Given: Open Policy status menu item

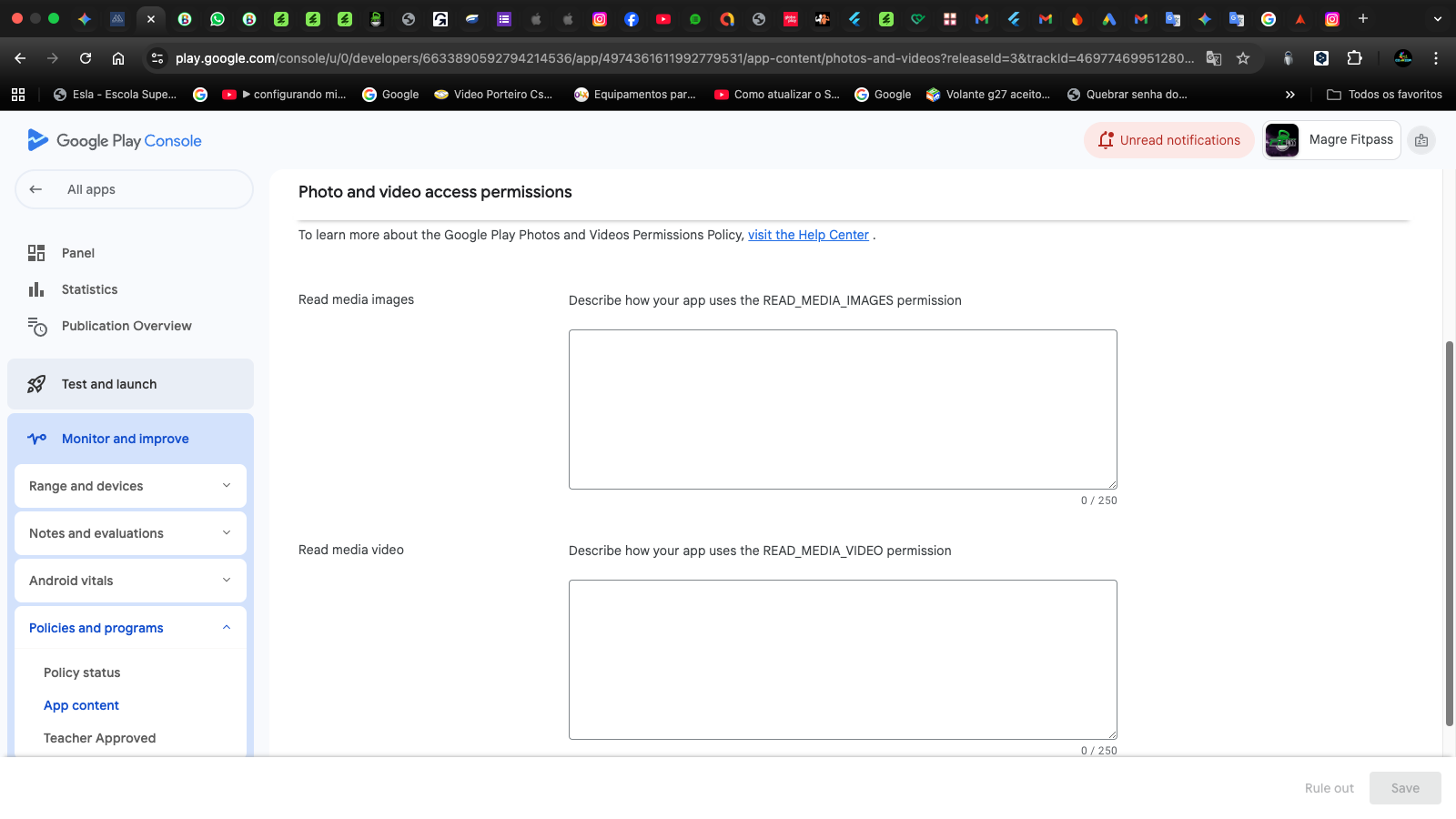Looking at the screenshot, I should point(82,672).
